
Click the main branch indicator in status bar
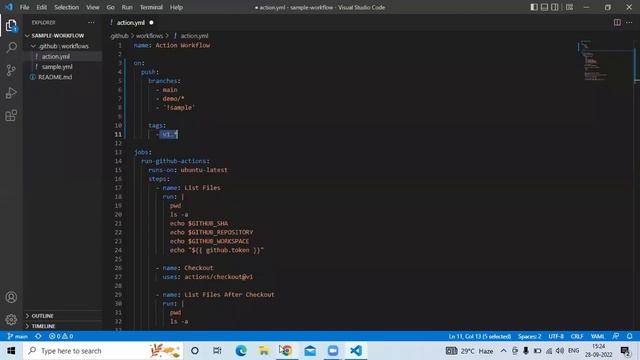click(18, 336)
